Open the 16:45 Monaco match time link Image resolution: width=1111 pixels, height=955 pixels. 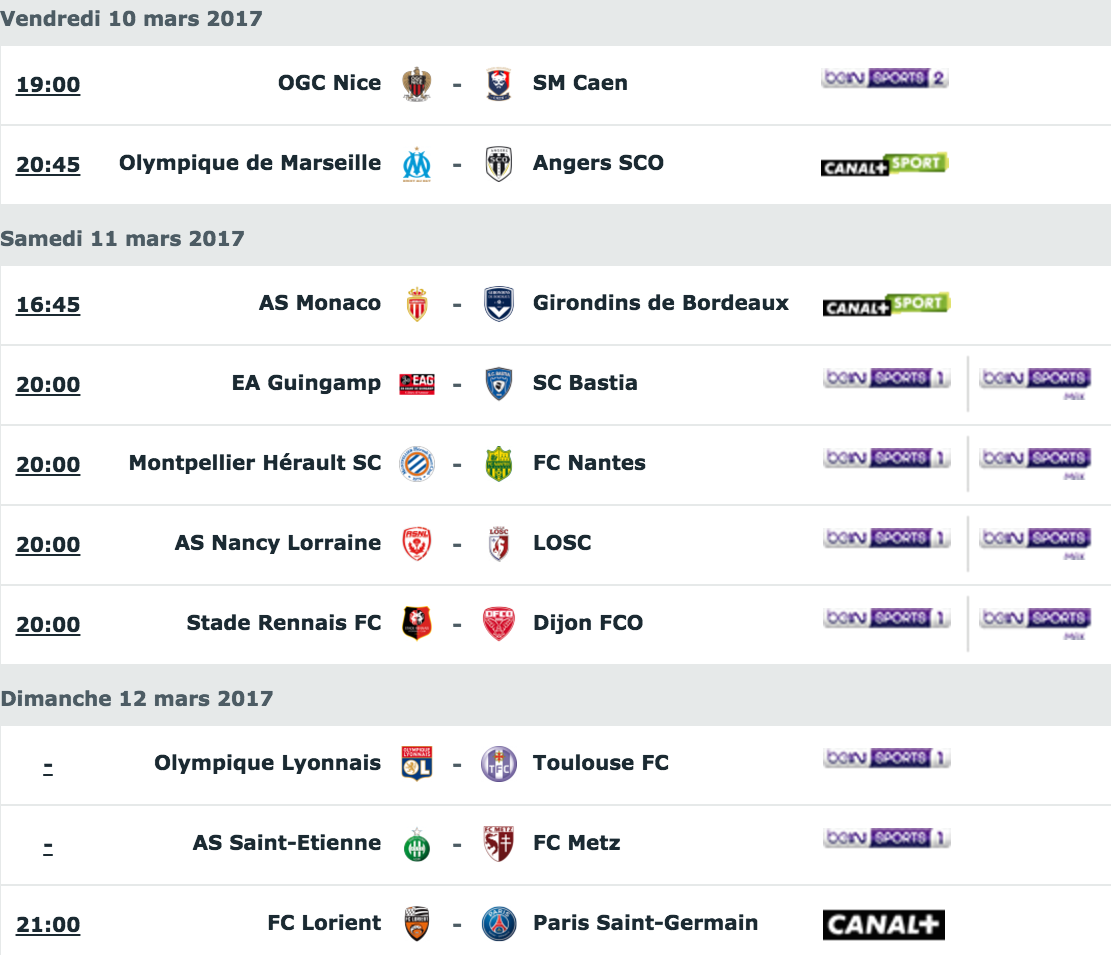(x=48, y=305)
